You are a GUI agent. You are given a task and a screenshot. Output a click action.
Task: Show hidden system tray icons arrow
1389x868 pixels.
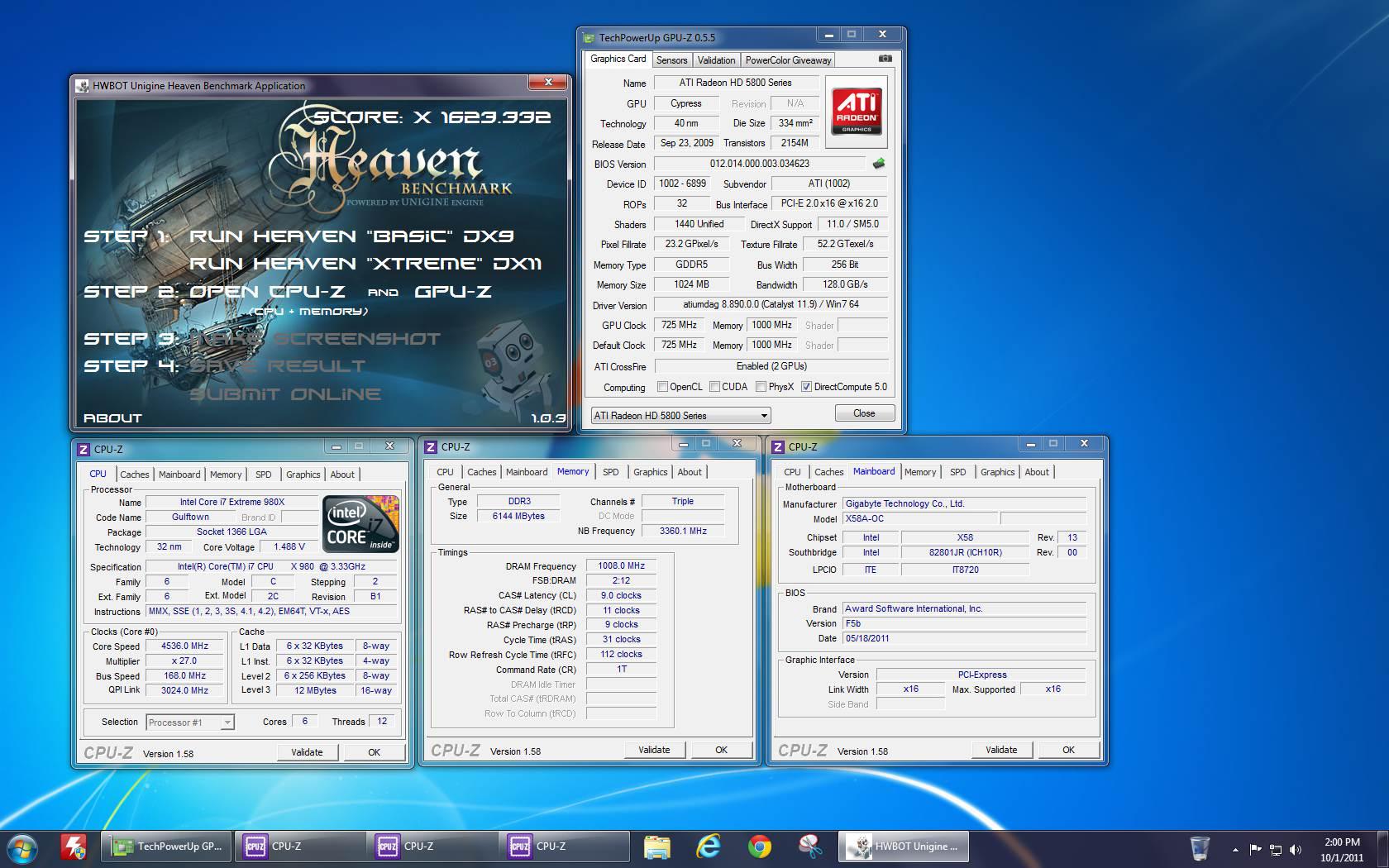[1235, 850]
